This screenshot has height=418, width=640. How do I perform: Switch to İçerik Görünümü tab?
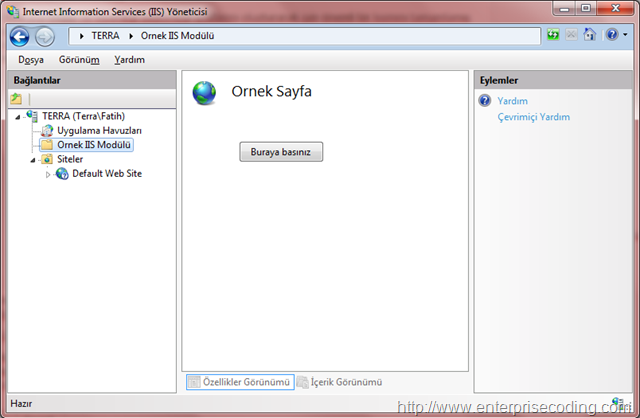point(340,382)
